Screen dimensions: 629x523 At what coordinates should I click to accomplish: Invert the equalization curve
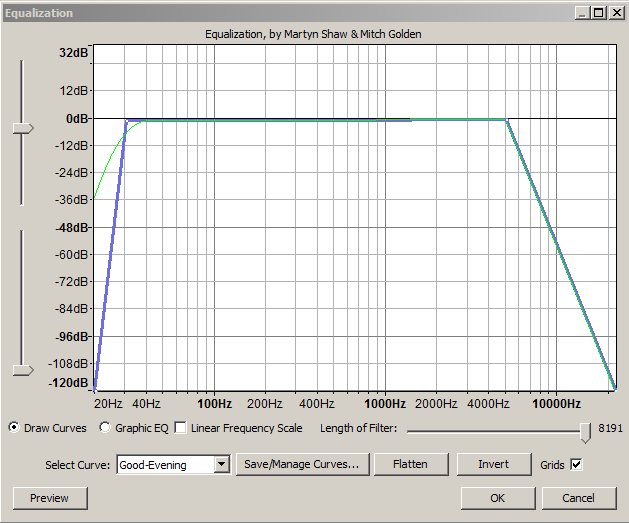pyautogui.click(x=493, y=464)
